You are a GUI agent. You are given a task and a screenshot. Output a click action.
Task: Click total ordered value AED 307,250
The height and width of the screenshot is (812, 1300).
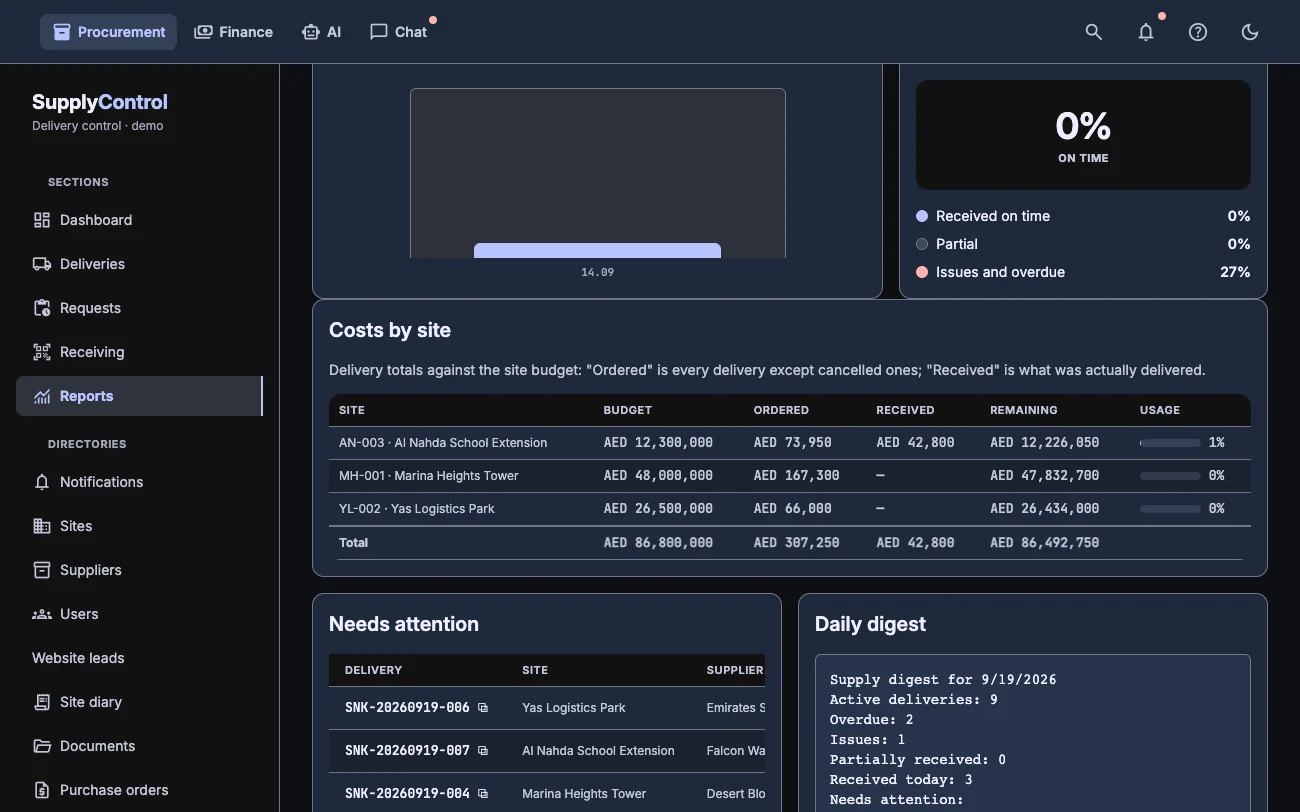coord(796,543)
